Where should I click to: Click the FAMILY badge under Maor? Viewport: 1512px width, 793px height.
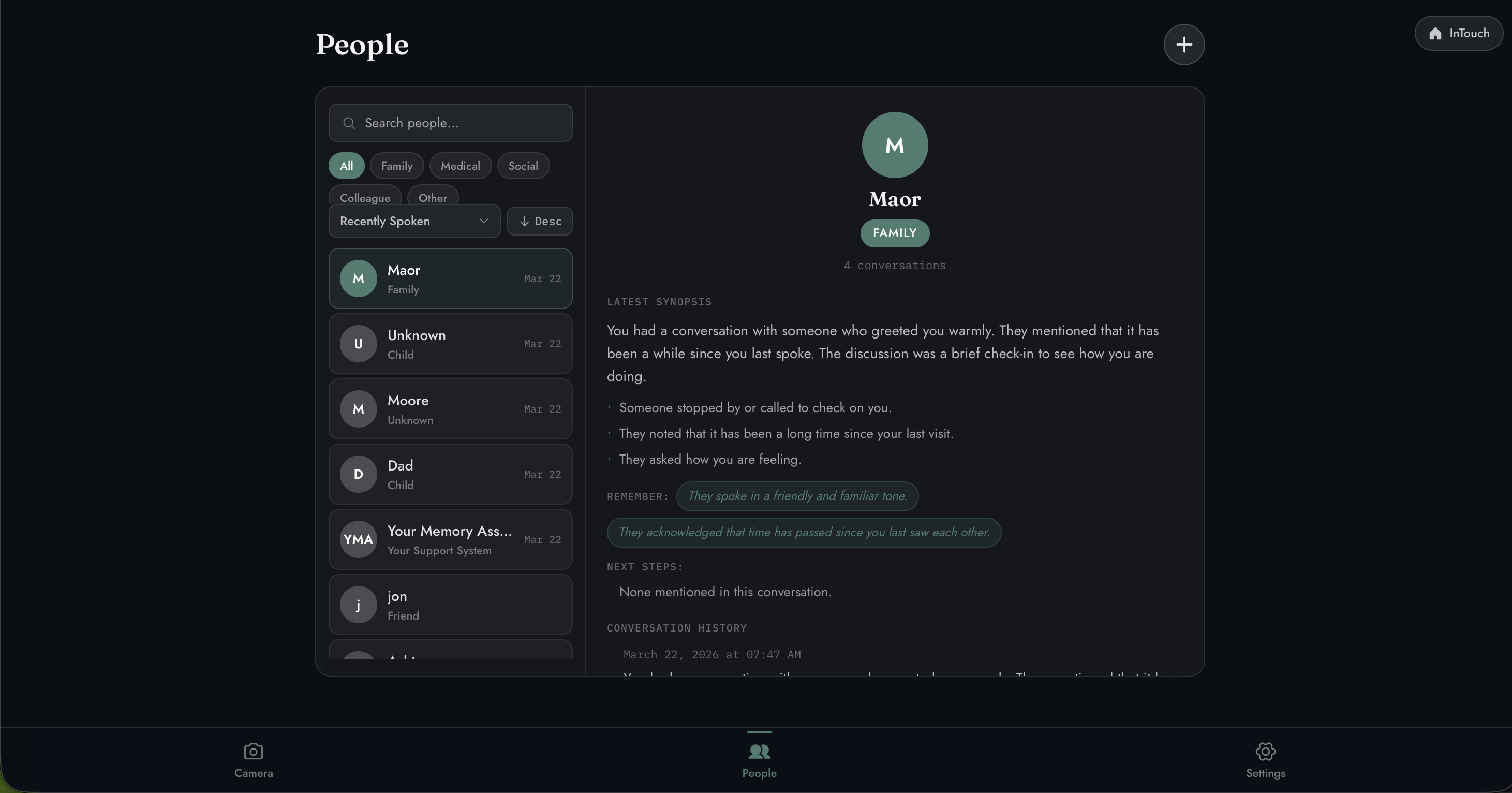point(894,233)
